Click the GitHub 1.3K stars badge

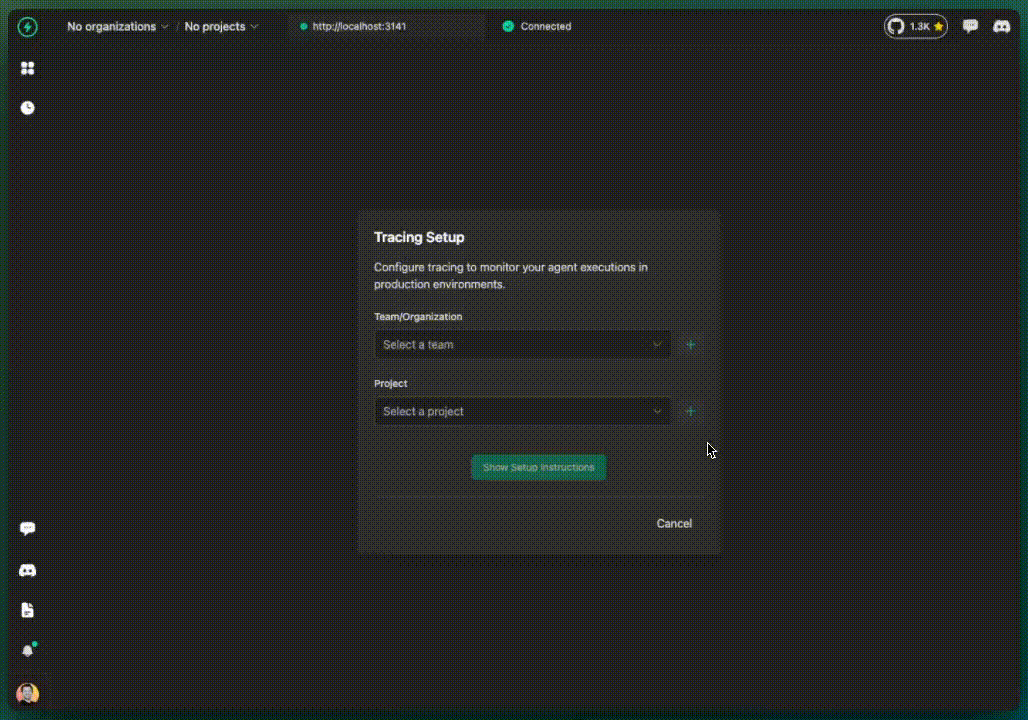pyautogui.click(x=915, y=26)
